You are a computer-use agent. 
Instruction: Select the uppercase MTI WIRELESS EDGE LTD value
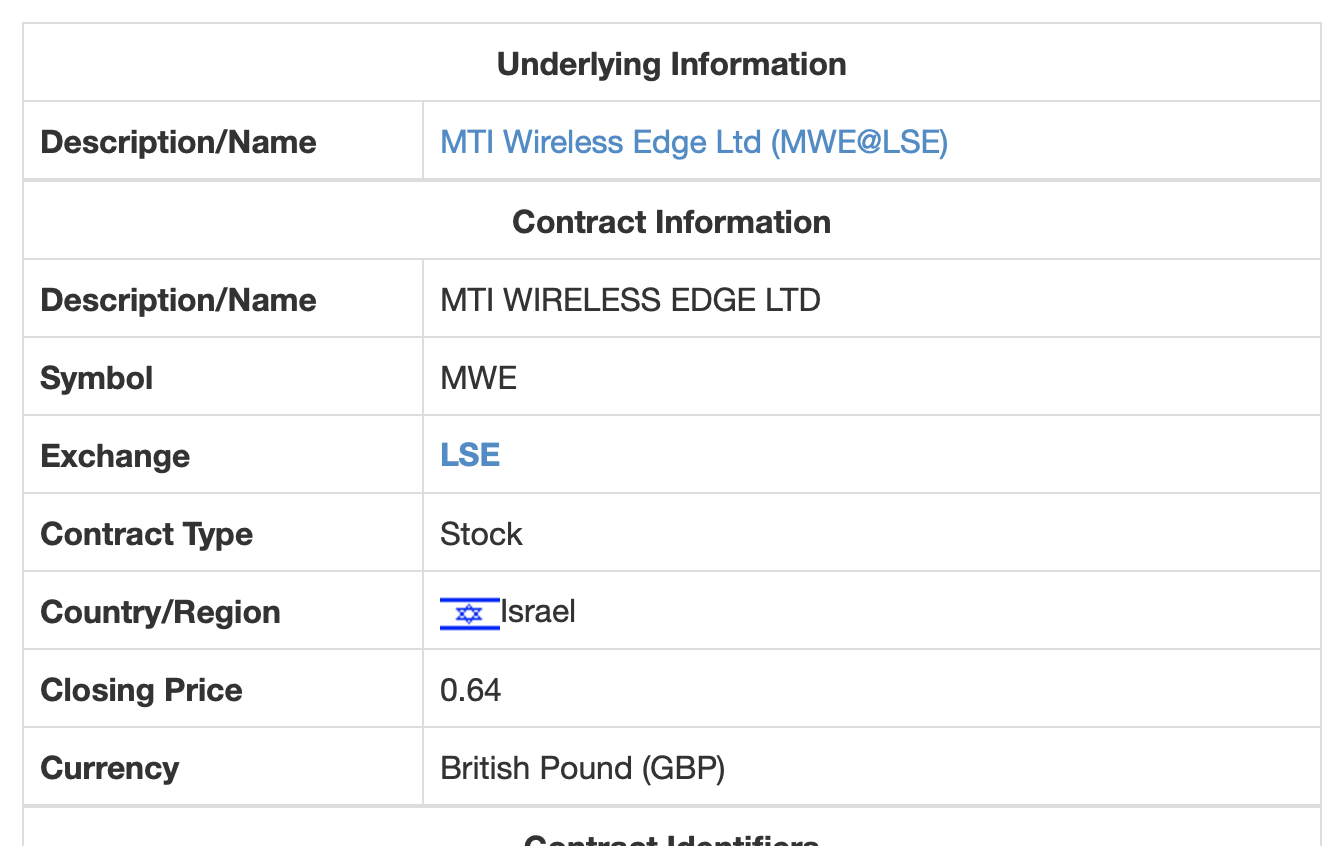630,300
